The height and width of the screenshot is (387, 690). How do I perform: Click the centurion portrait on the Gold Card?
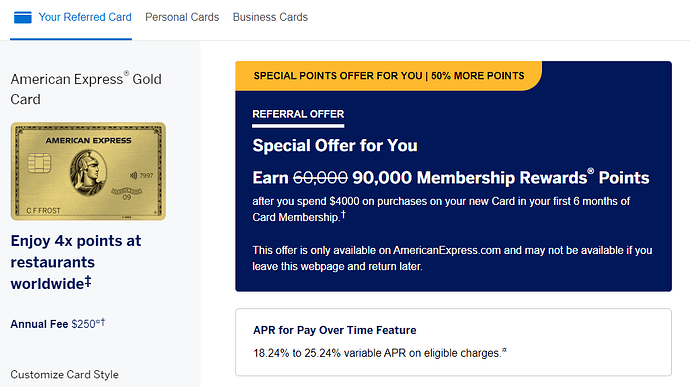pyautogui.click(x=88, y=173)
